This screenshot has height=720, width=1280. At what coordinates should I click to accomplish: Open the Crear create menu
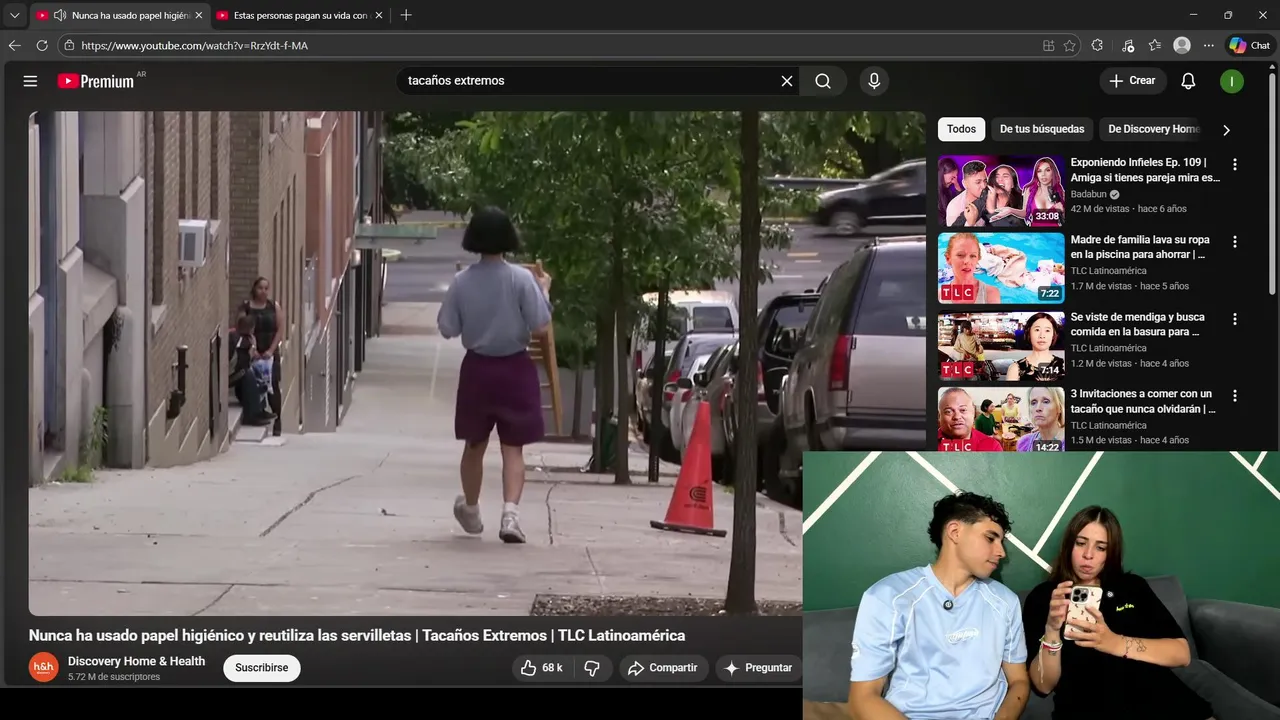(x=1133, y=81)
